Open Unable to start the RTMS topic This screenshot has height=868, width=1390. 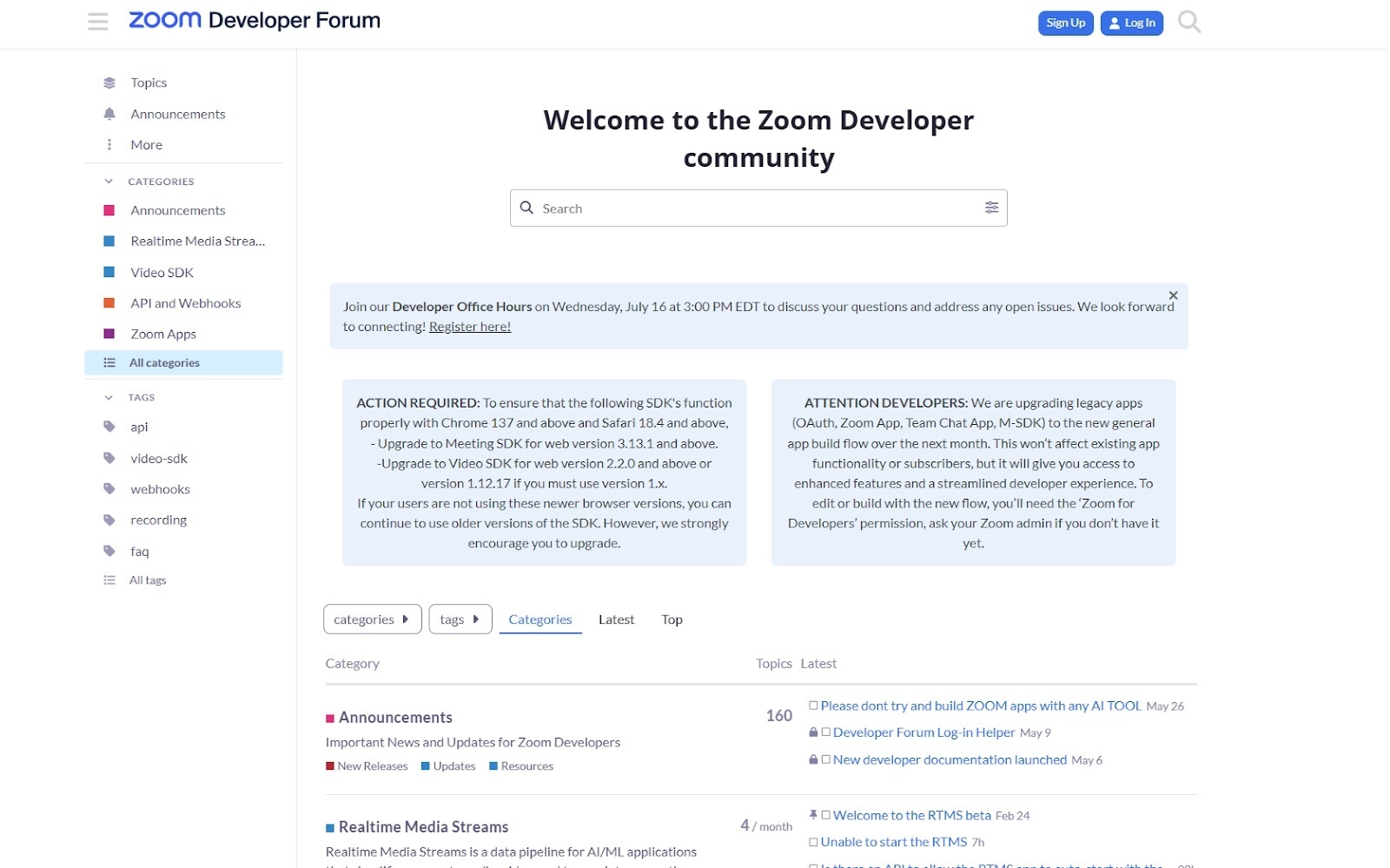pyautogui.click(x=893, y=842)
